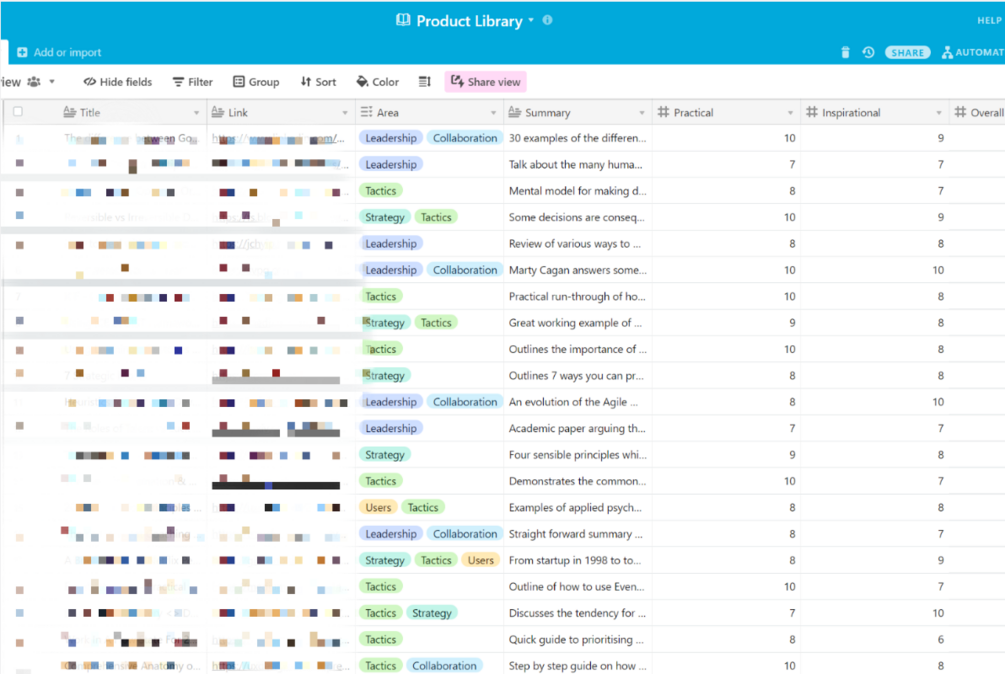
Task: Open the Group options
Action: 256,82
